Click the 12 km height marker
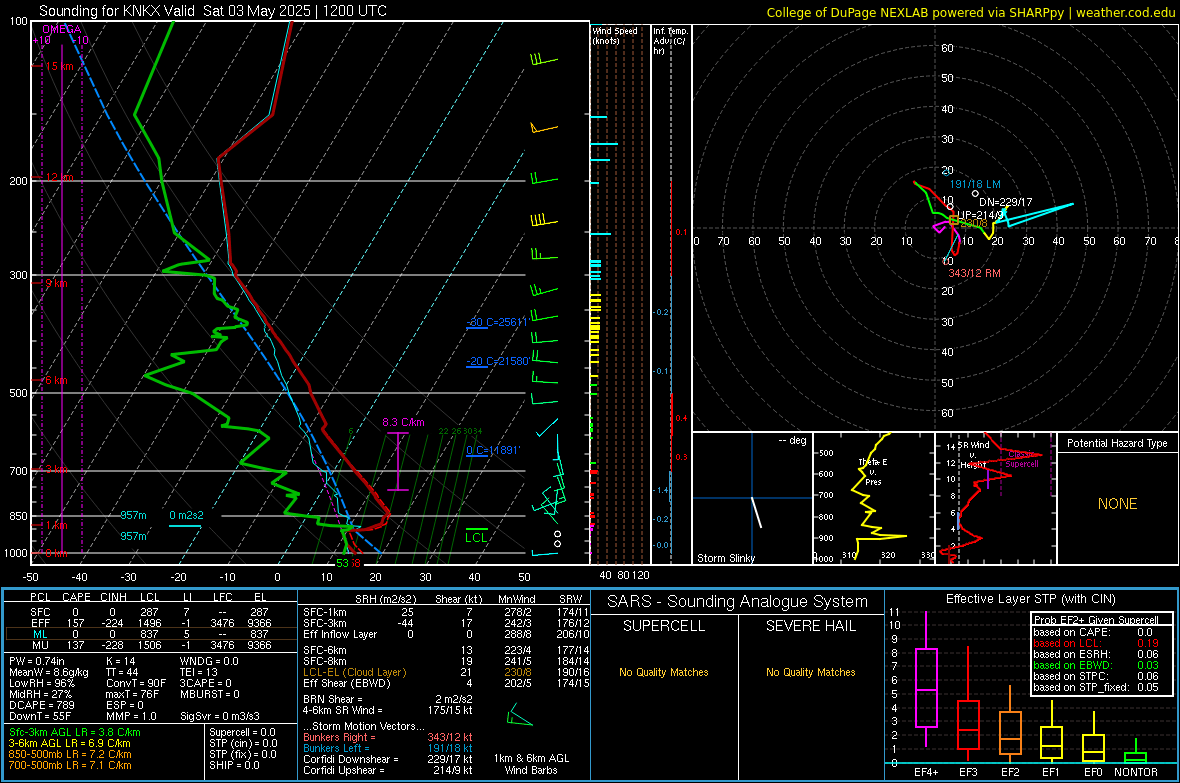The image size is (1180, 783). 59,177
